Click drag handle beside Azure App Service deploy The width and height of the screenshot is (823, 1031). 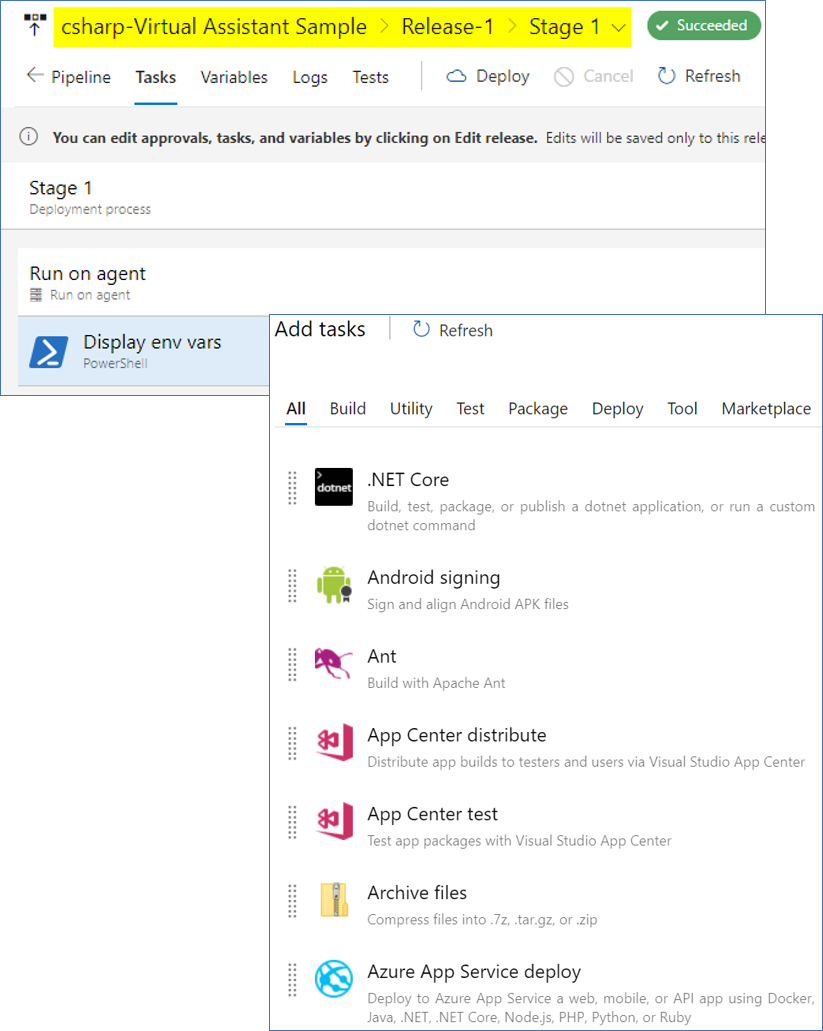tap(293, 980)
